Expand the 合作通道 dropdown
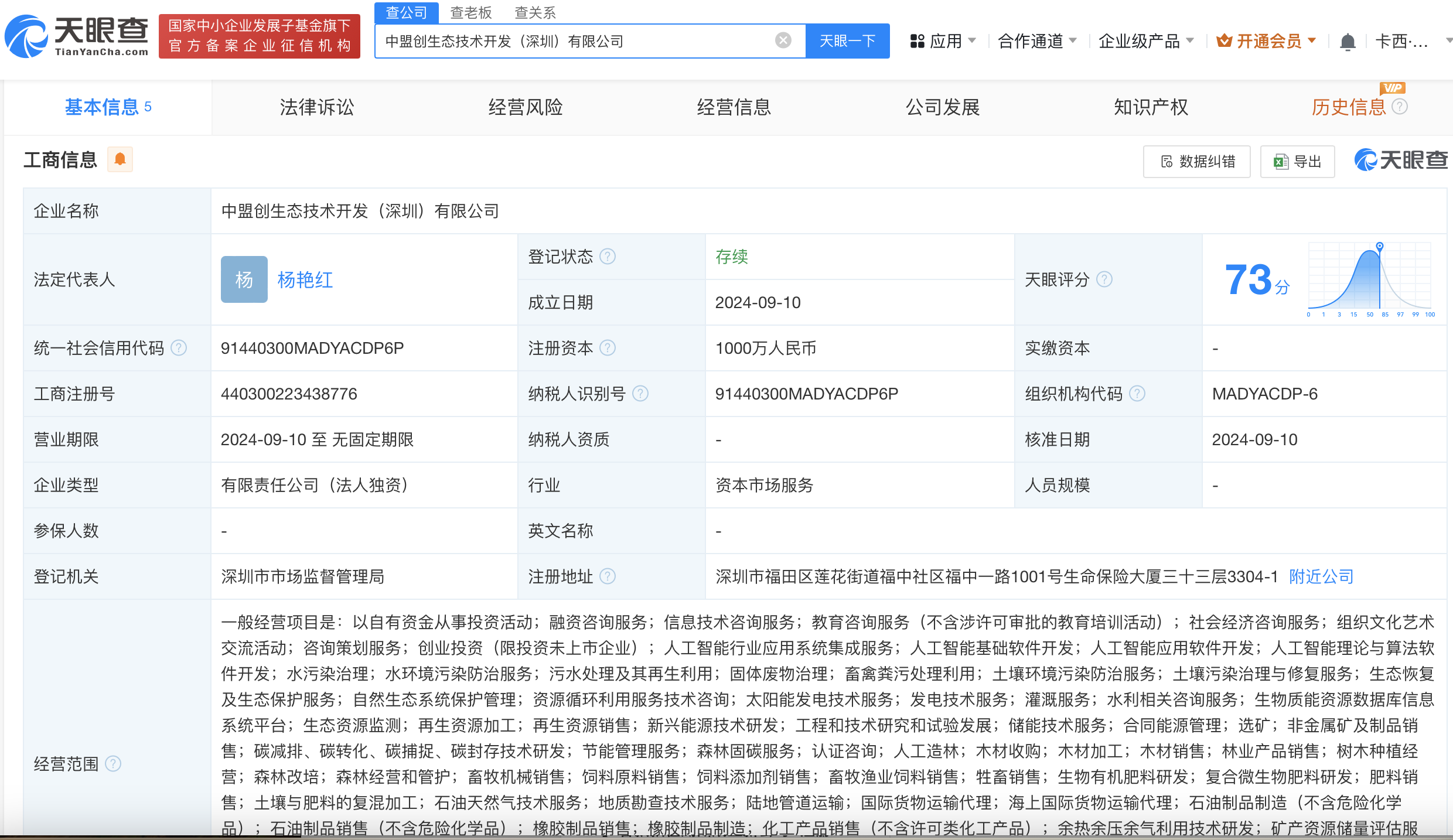Viewport: 1453px width, 840px height. pos(1037,41)
